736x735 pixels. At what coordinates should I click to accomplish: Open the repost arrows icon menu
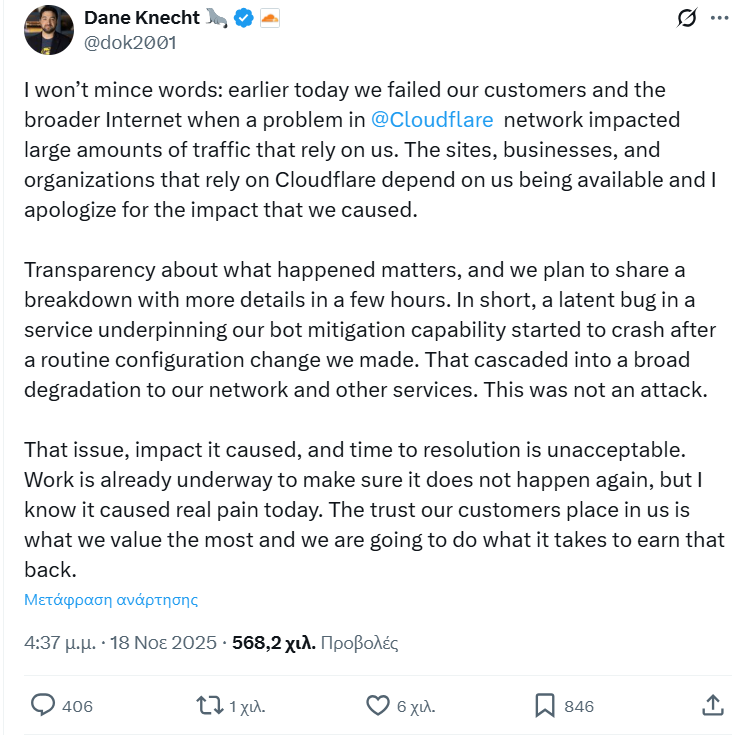coord(209,706)
